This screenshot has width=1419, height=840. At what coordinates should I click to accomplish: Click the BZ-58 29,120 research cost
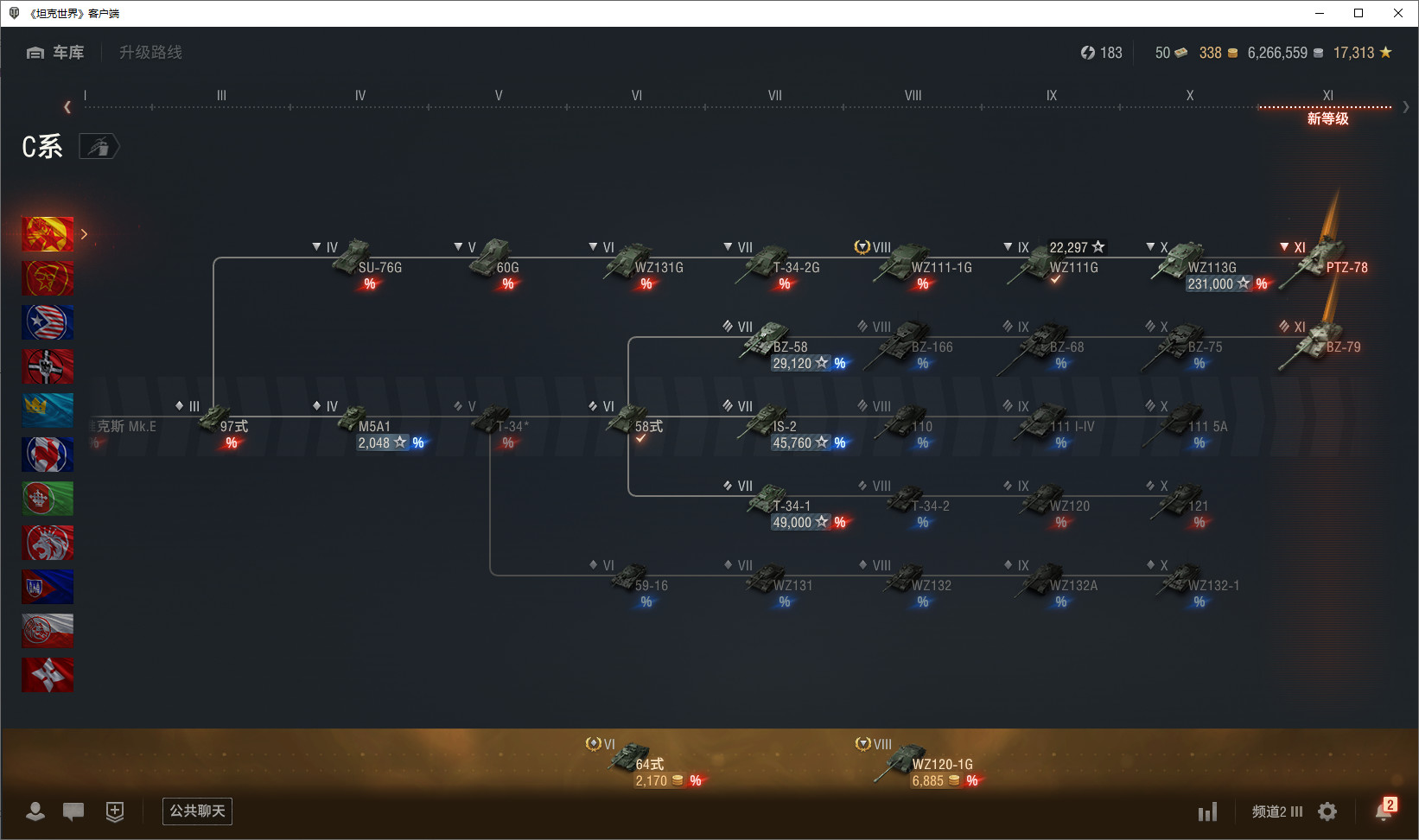[801, 363]
